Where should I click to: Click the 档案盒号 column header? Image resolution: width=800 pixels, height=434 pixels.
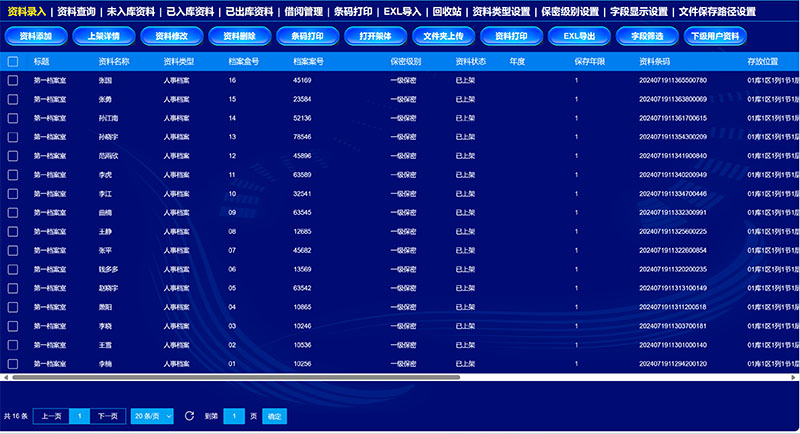click(231, 61)
